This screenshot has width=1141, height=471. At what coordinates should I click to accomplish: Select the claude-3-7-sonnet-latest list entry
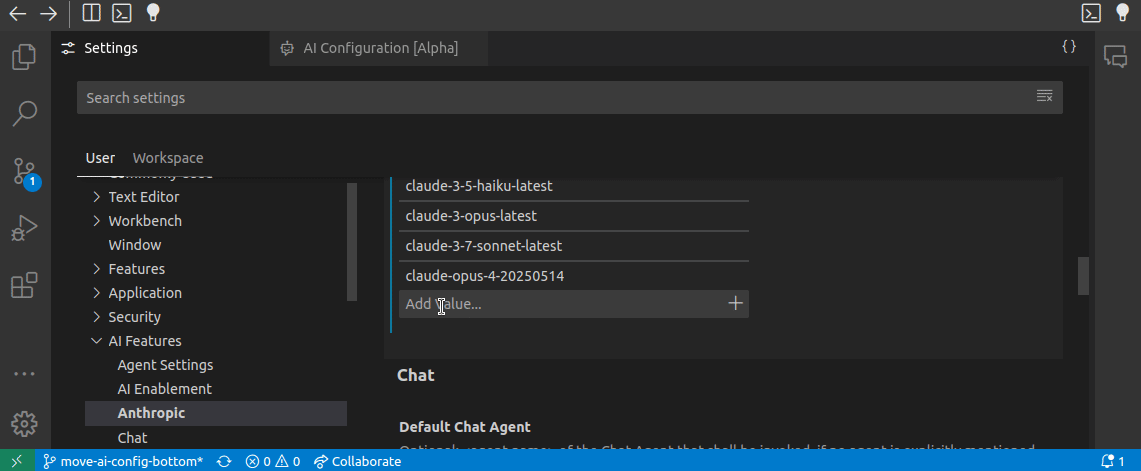573,246
